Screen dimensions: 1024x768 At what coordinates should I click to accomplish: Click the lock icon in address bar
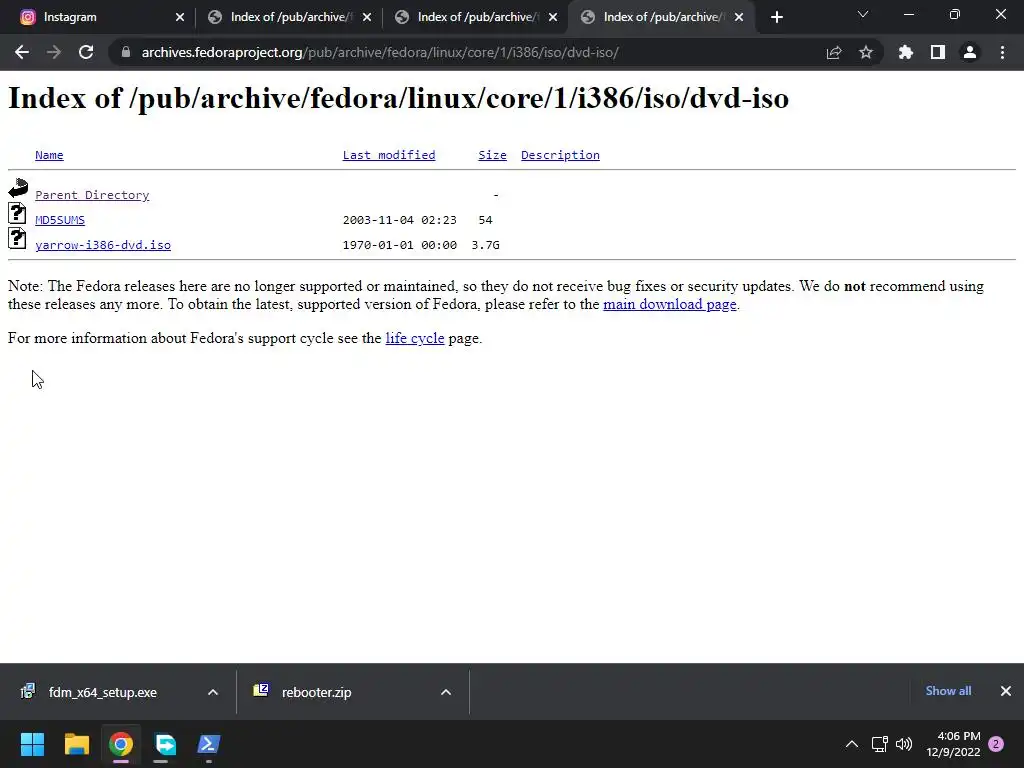click(126, 52)
